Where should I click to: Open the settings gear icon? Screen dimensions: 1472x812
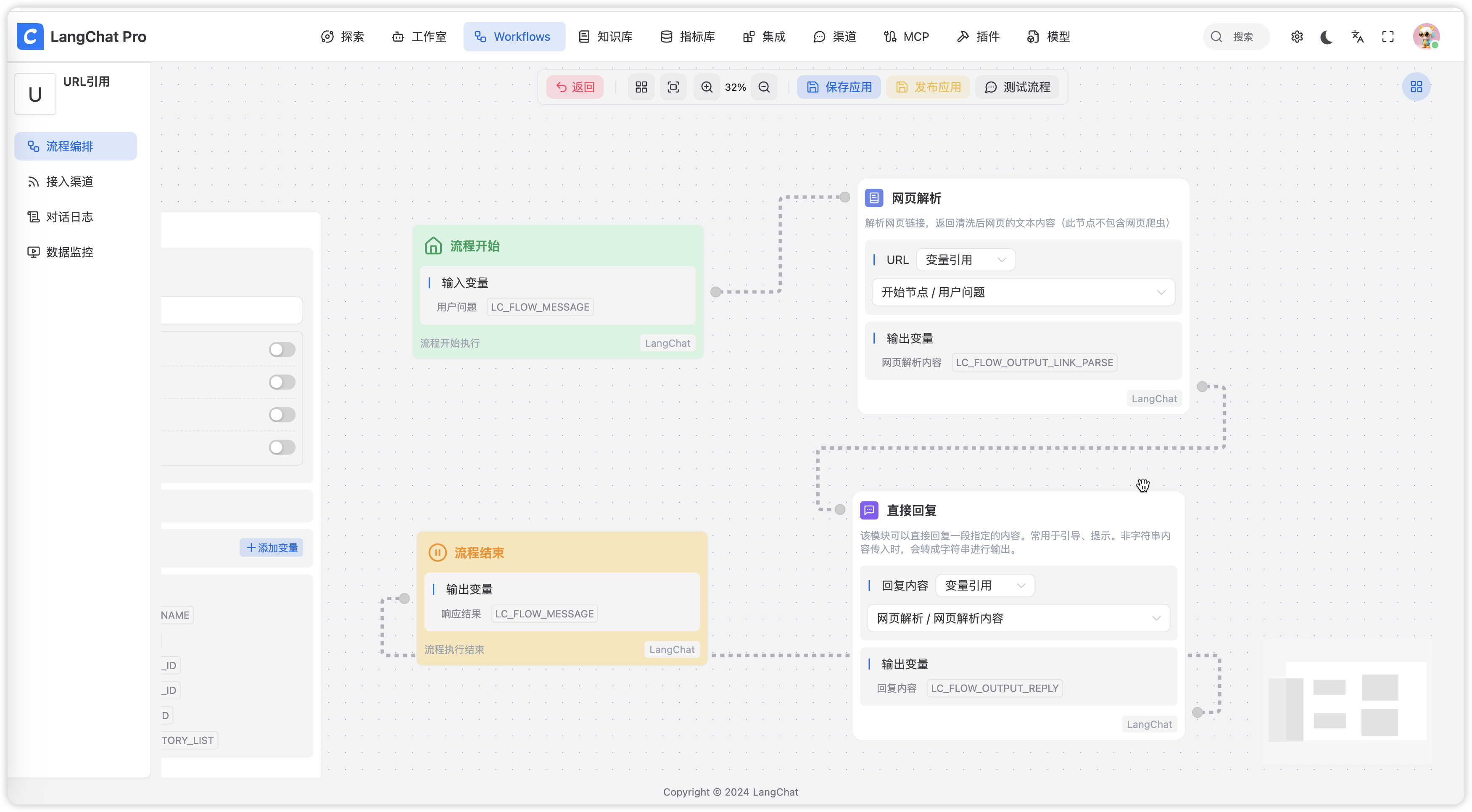click(x=1297, y=37)
